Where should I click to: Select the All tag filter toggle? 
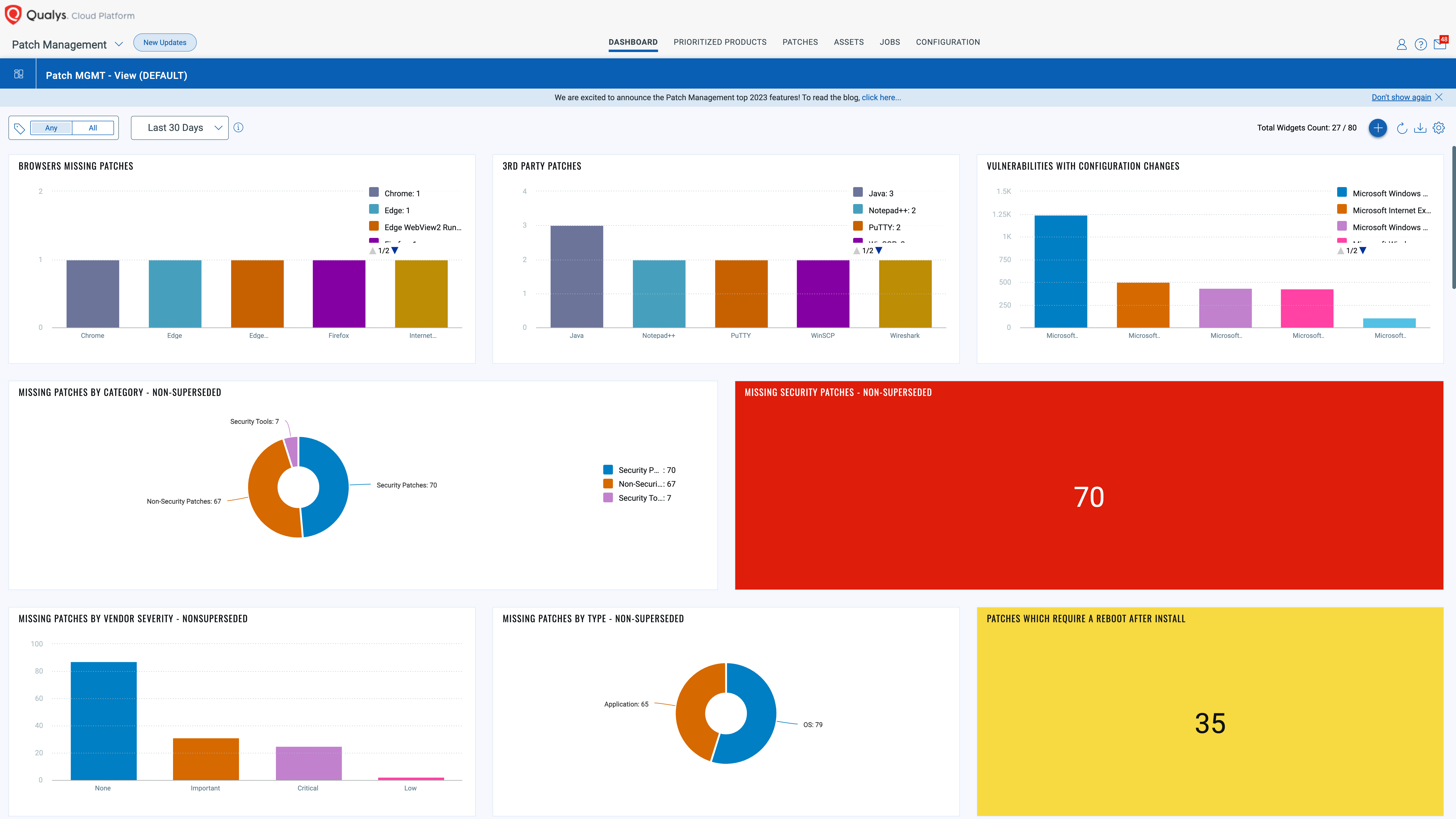(x=93, y=128)
